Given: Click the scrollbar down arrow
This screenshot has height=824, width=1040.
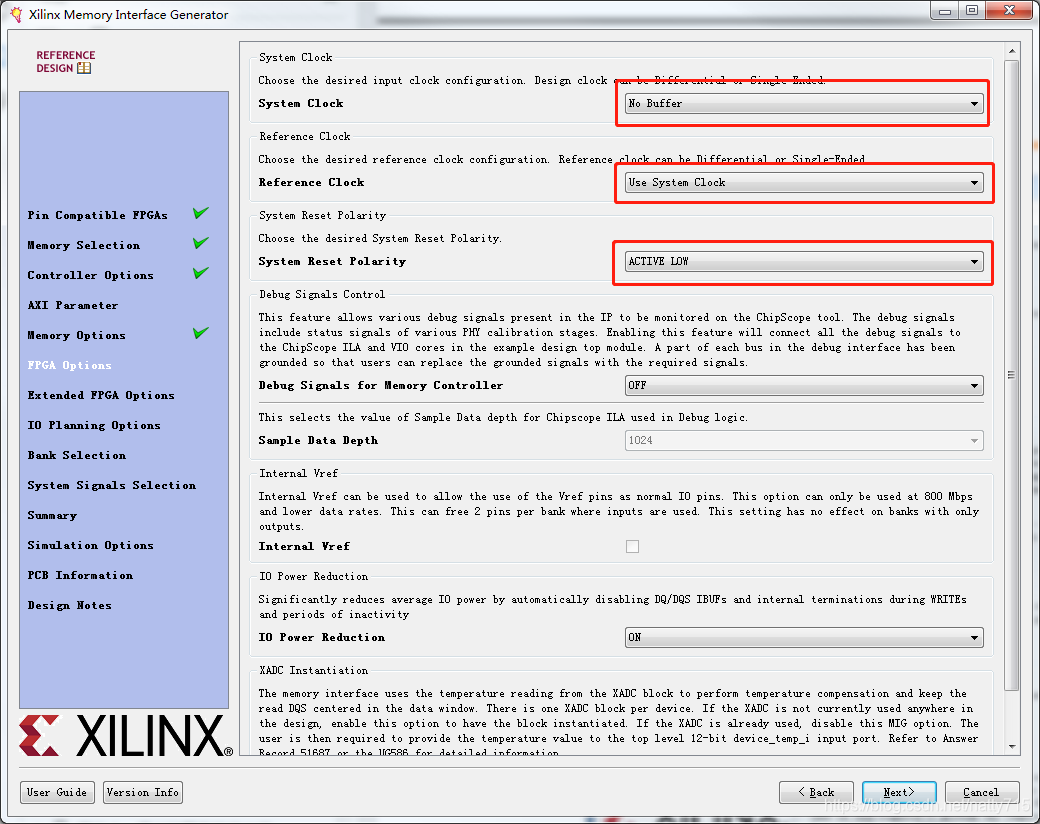Looking at the screenshot, I should 1011,747.
